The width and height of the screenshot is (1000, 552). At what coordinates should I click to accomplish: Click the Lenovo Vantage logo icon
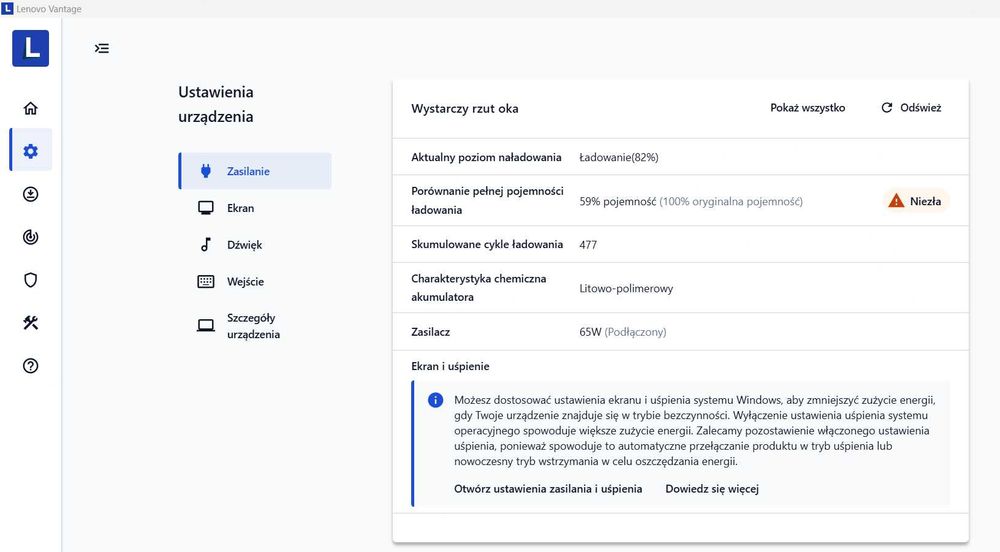(30, 48)
